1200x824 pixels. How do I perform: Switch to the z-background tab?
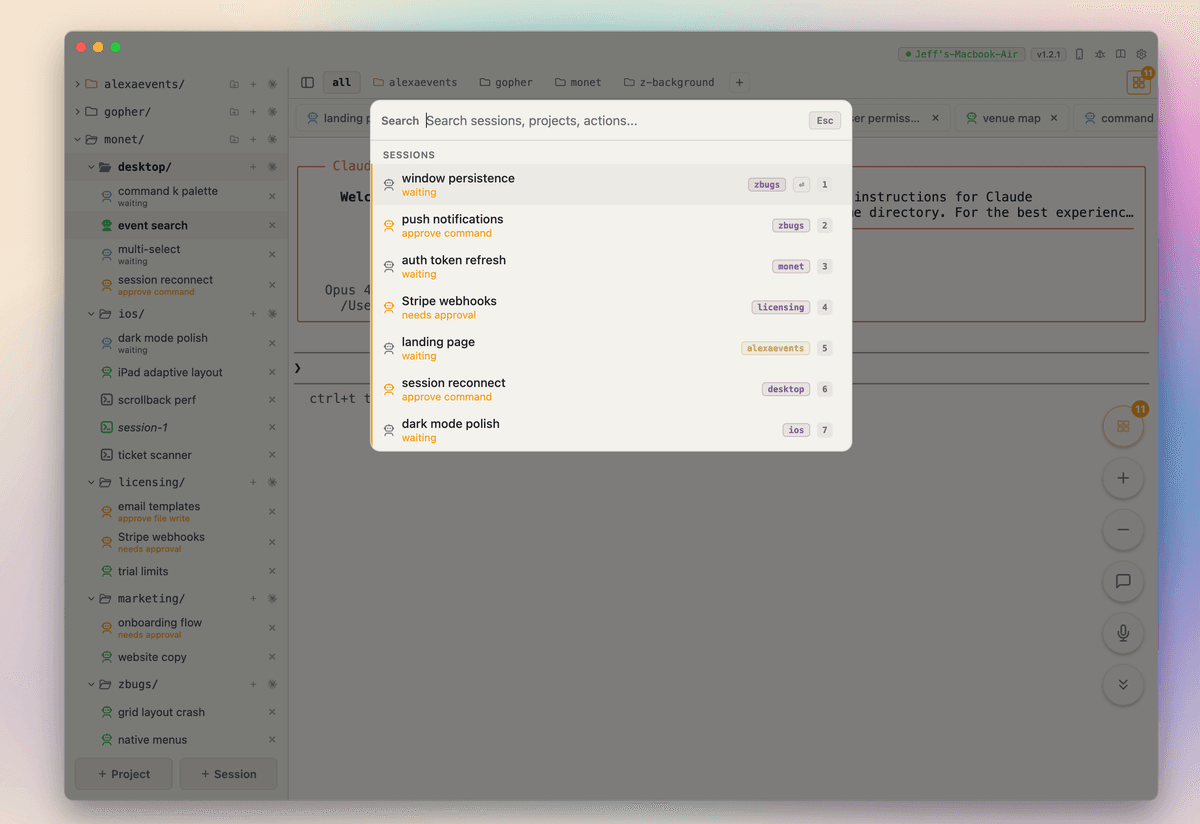pos(668,82)
